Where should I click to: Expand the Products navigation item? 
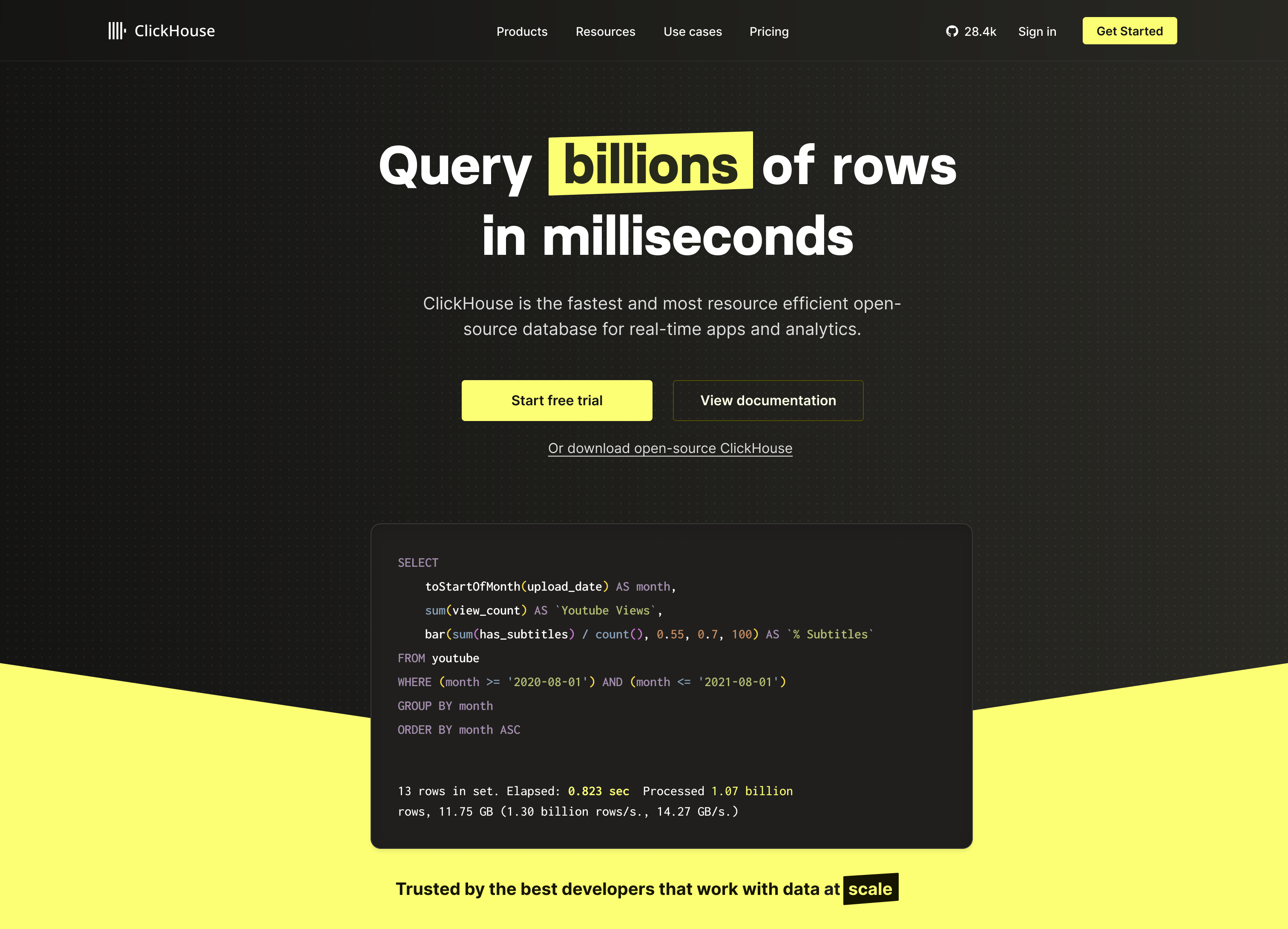tap(522, 31)
